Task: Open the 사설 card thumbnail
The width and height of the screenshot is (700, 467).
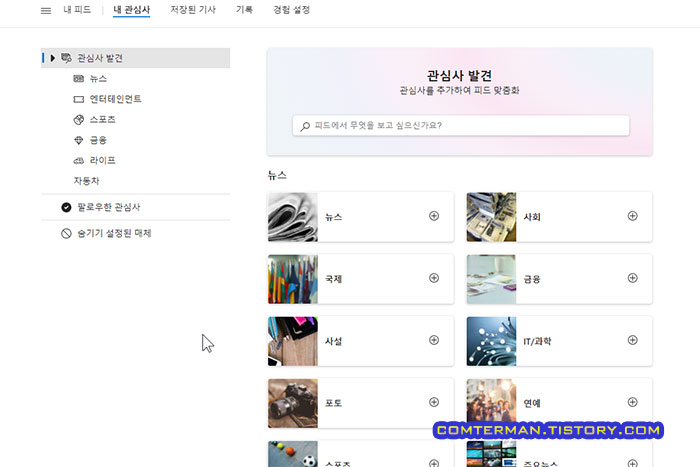Action: point(293,341)
